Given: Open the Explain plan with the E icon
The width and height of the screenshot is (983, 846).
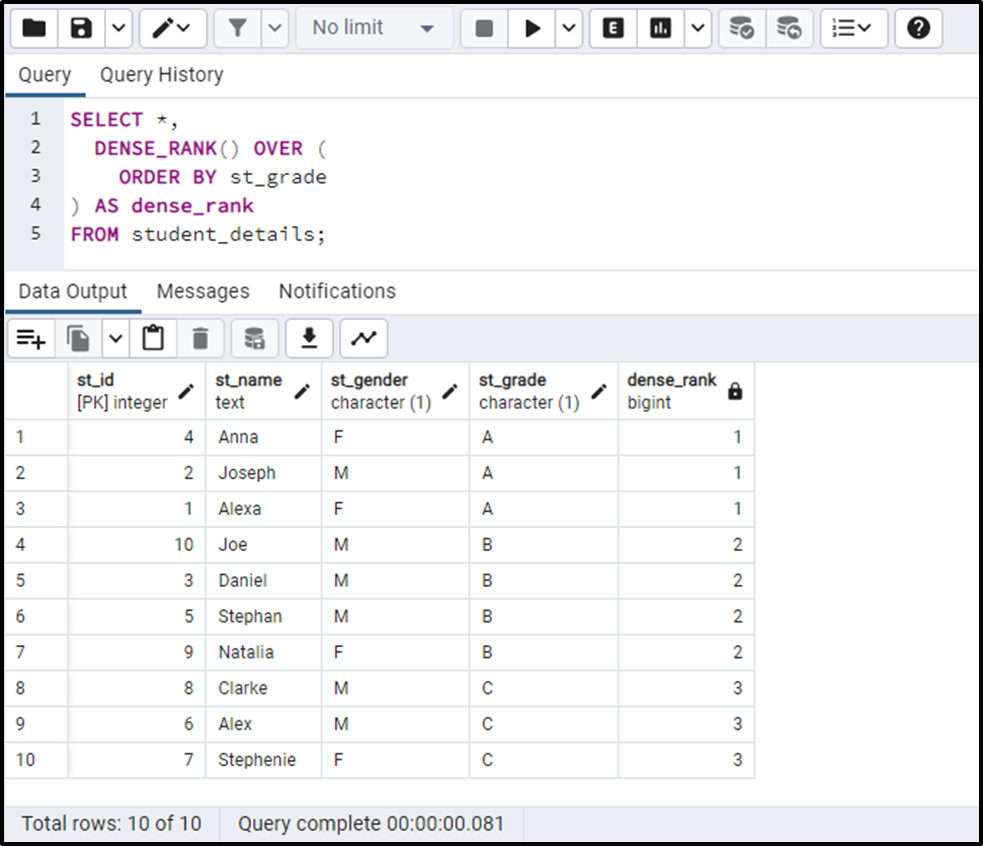Looking at the screenshot, I should point(611,28).
